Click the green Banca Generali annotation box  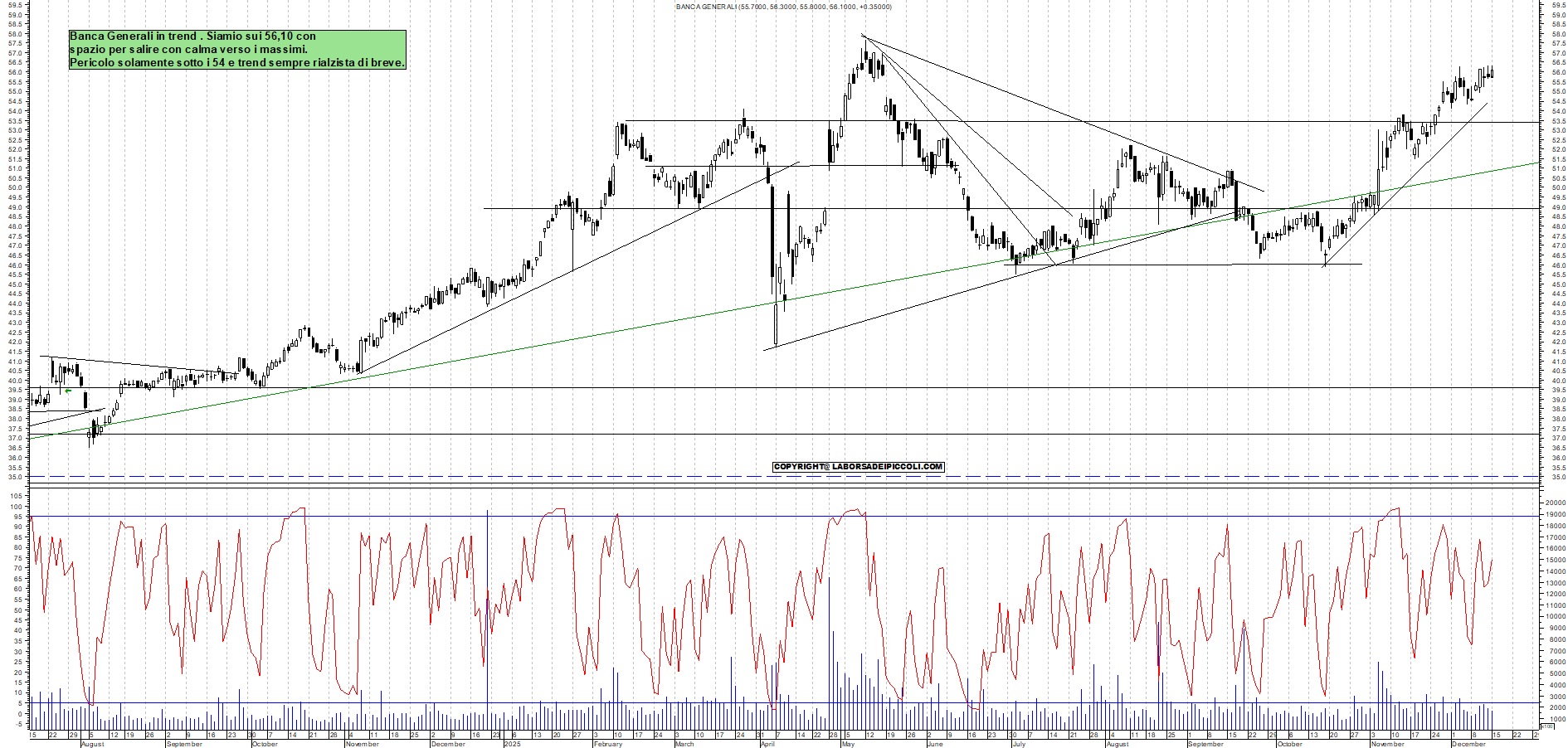coord(237,50)
